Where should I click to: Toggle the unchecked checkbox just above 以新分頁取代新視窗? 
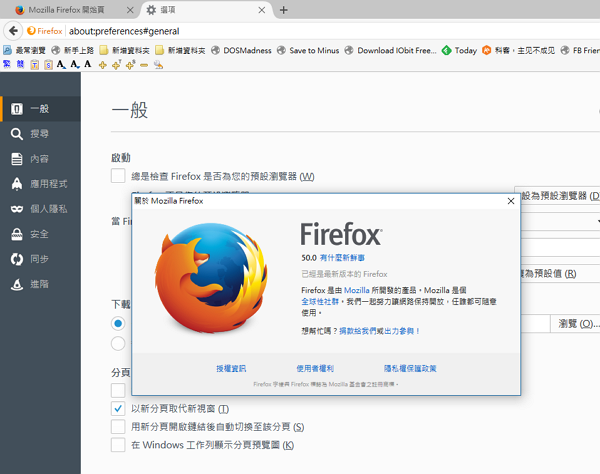(118, 390)
